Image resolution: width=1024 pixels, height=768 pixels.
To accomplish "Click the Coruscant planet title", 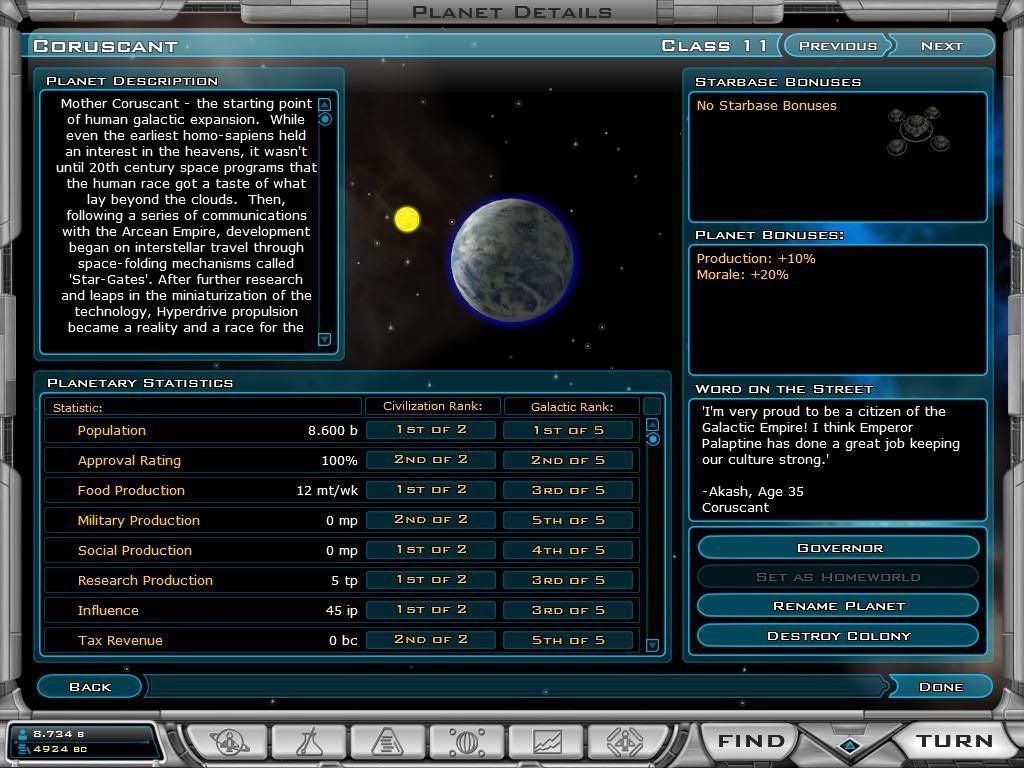I will click(106, 46).
